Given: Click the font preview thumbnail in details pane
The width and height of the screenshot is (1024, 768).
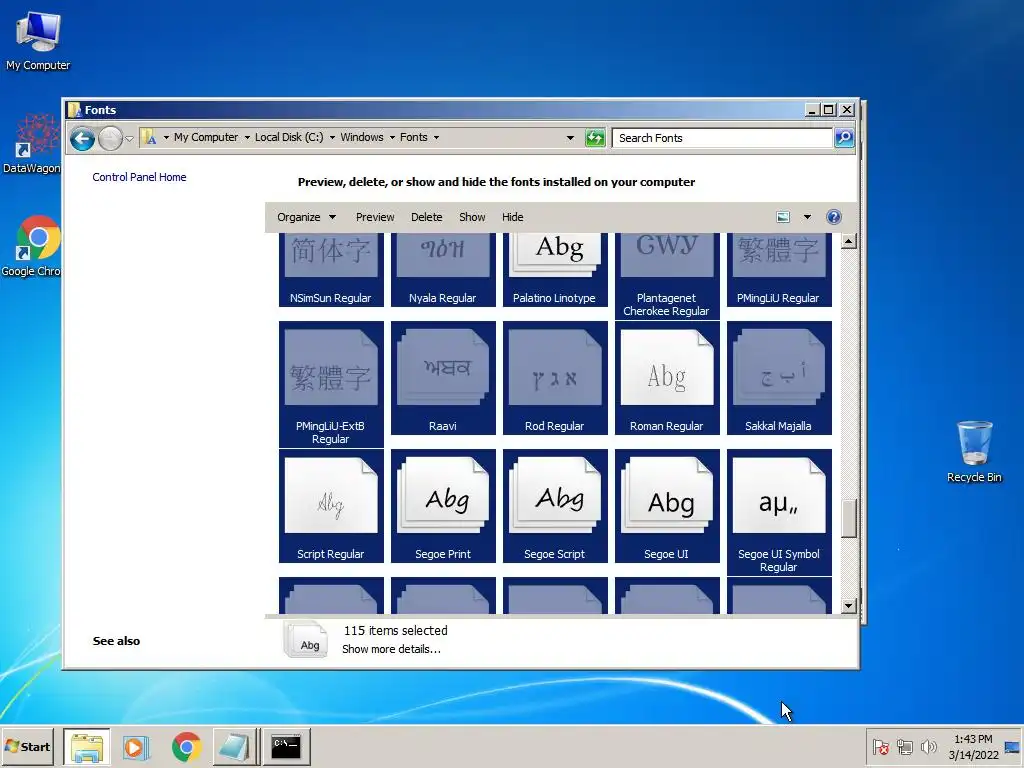Looking at the screenshot, I should 306,639.
